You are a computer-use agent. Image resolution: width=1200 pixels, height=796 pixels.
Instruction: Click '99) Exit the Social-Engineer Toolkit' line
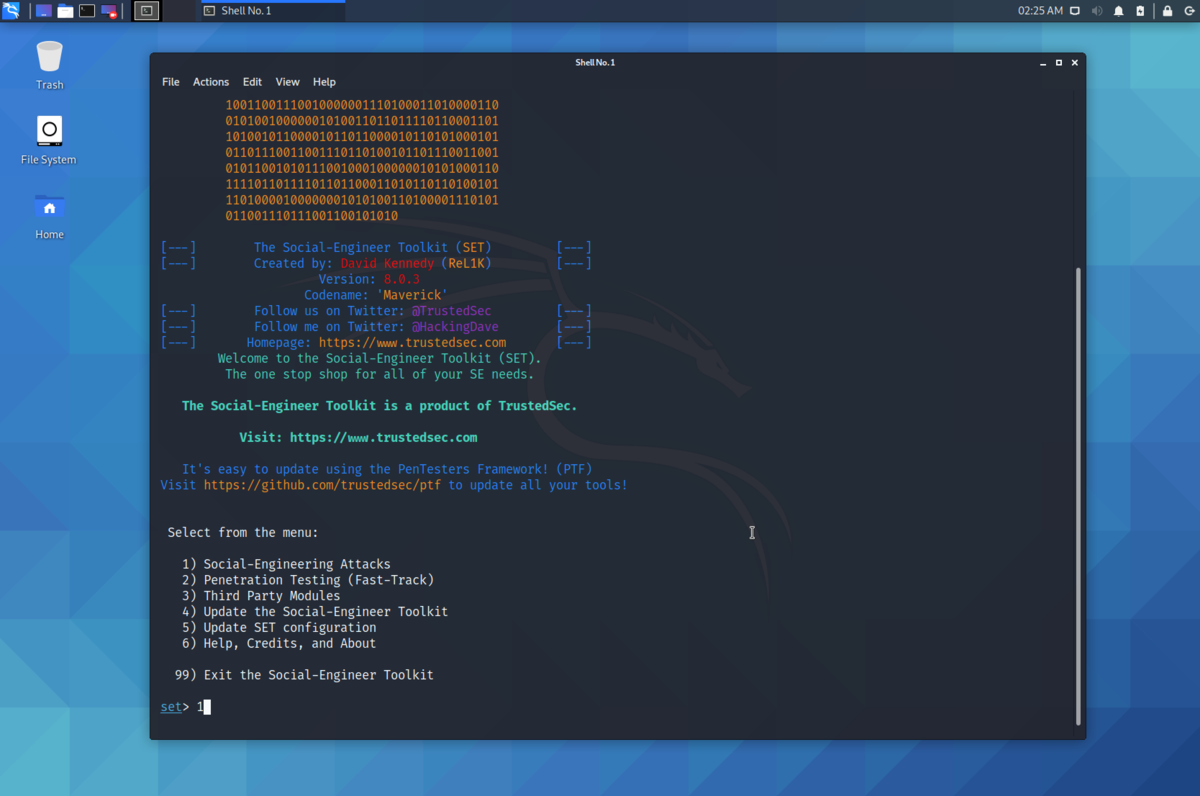click(304, 675)
